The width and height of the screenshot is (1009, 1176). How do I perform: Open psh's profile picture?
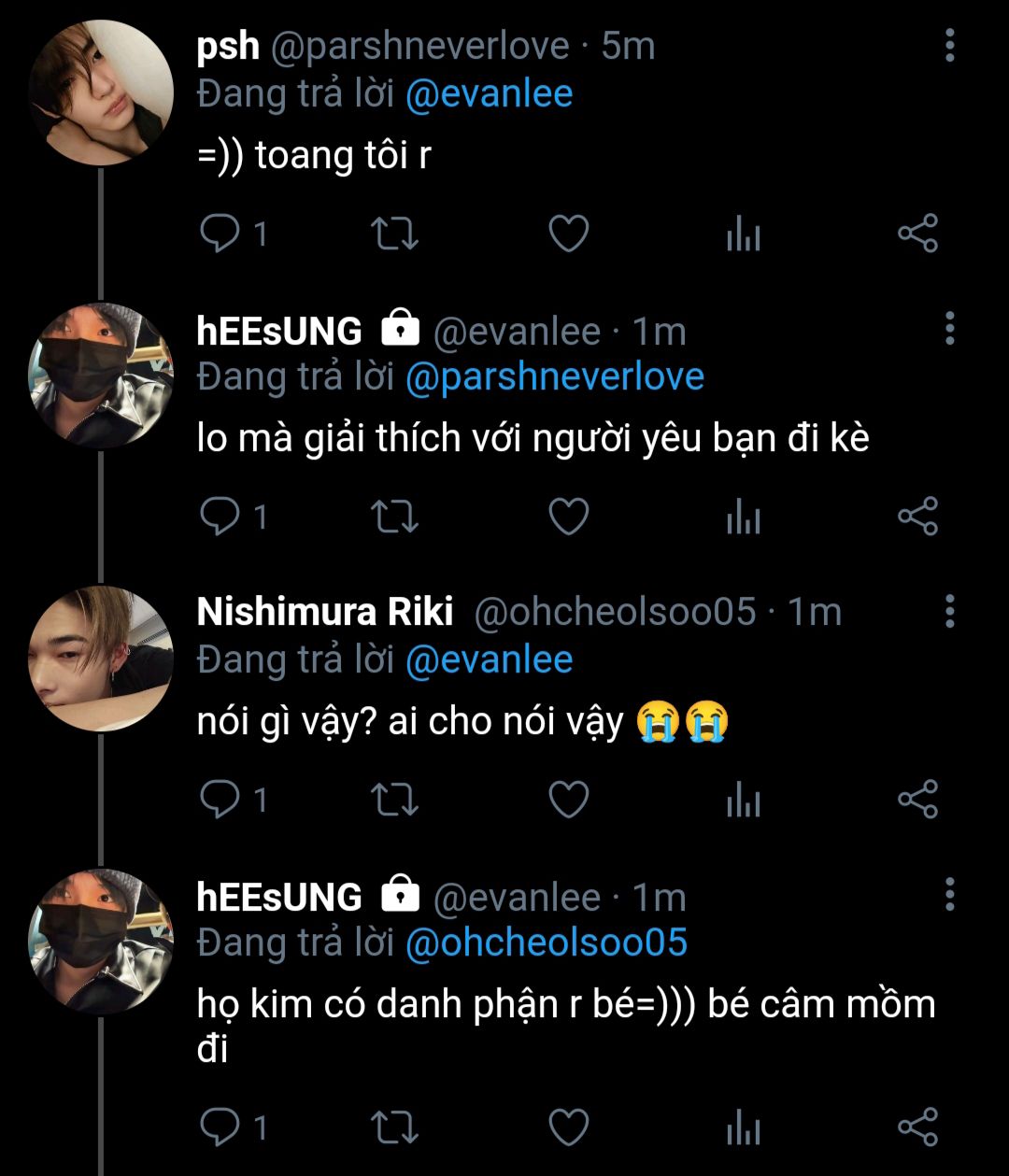click(101, 93)
